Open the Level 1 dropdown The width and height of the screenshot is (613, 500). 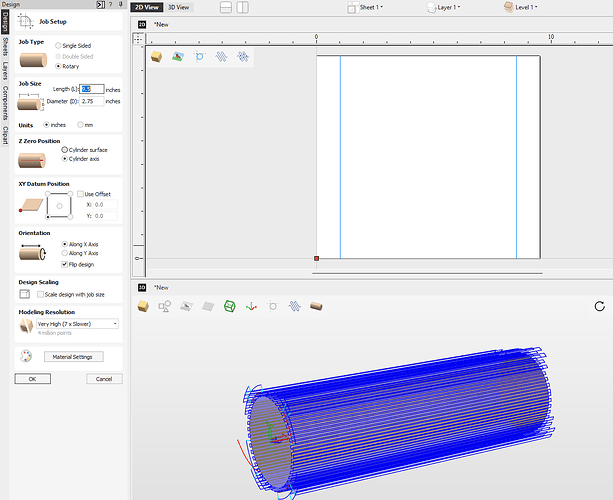coord(521,7)
